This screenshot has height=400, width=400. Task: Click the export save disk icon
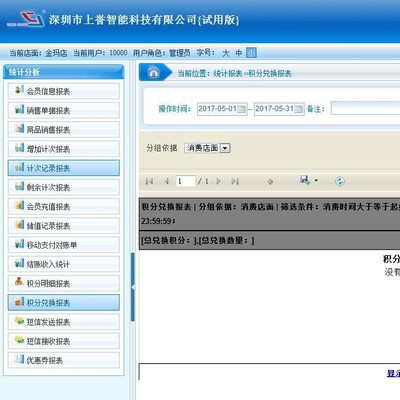(x=305, y=180)
